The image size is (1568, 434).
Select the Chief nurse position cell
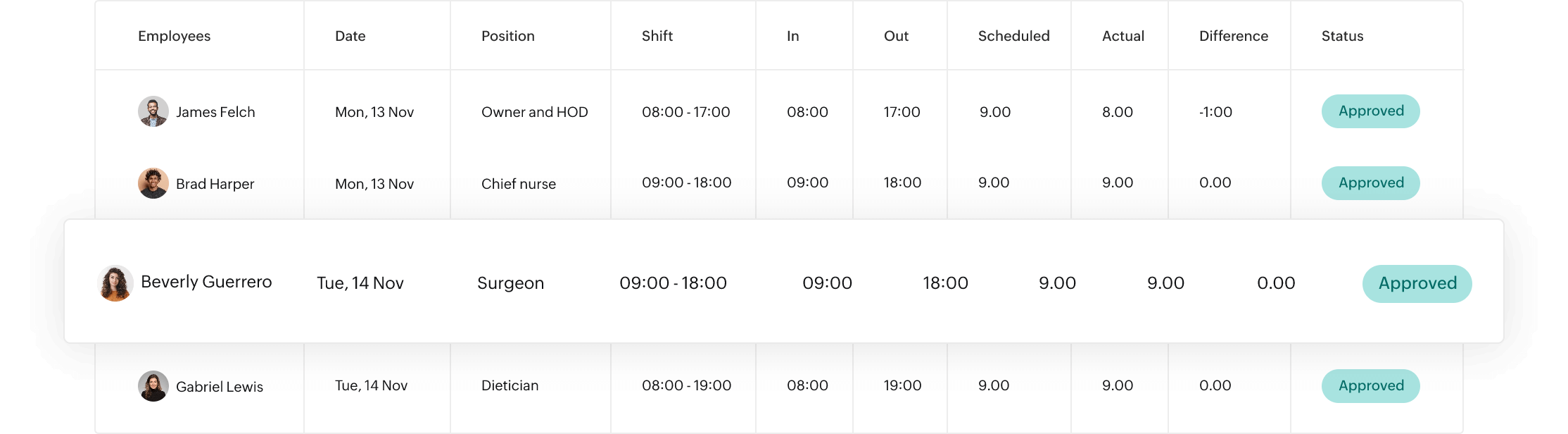(518, 184)
